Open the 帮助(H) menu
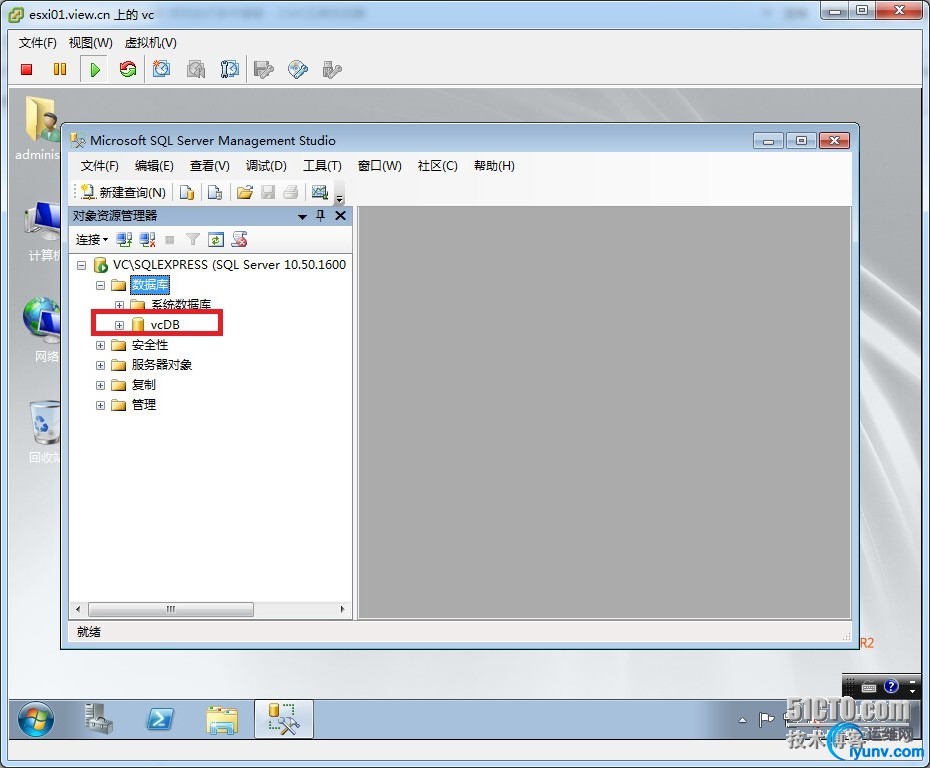 494,166
